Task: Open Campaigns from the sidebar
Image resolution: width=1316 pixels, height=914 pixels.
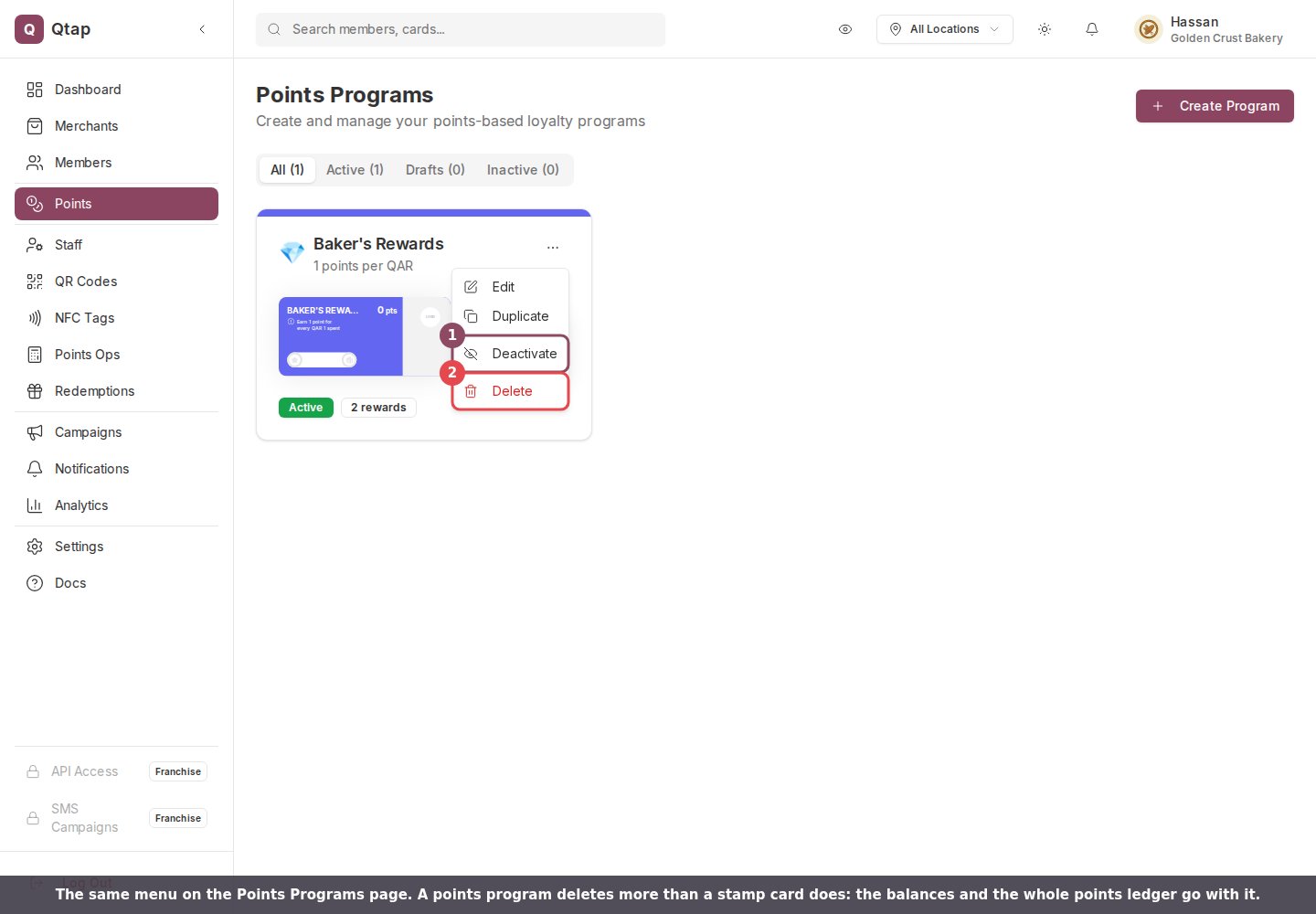Action: pyautogui.click(x=116, y=432)
